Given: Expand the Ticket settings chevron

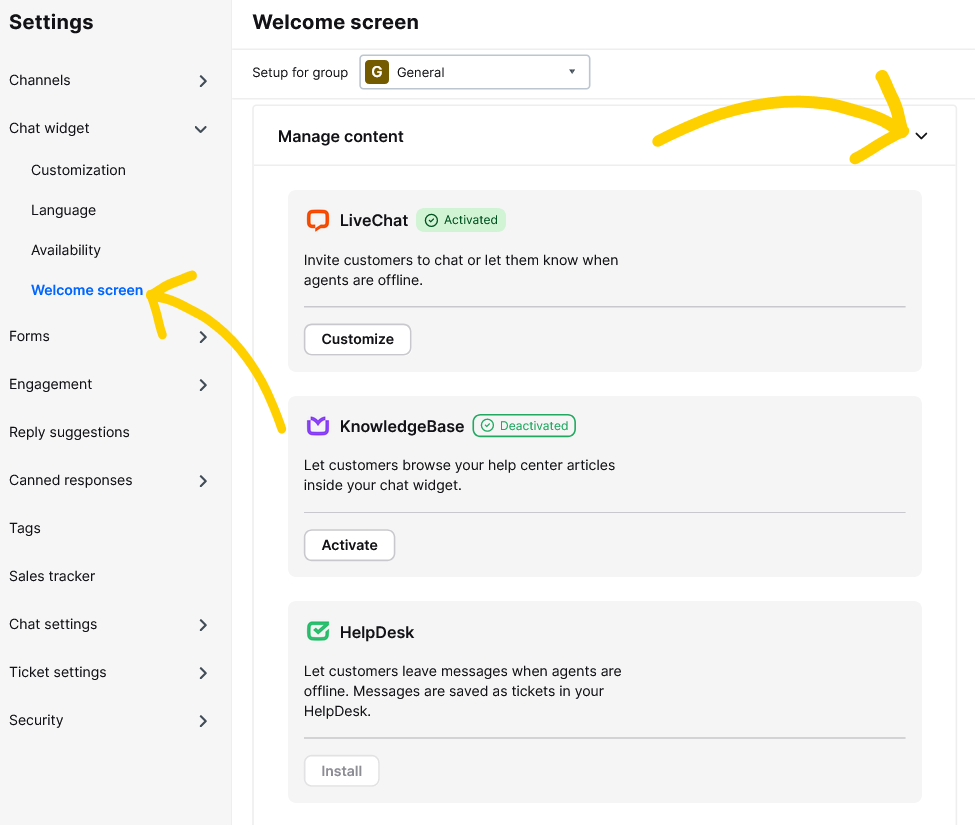Looking at the screenshot, I should [203, 673].
